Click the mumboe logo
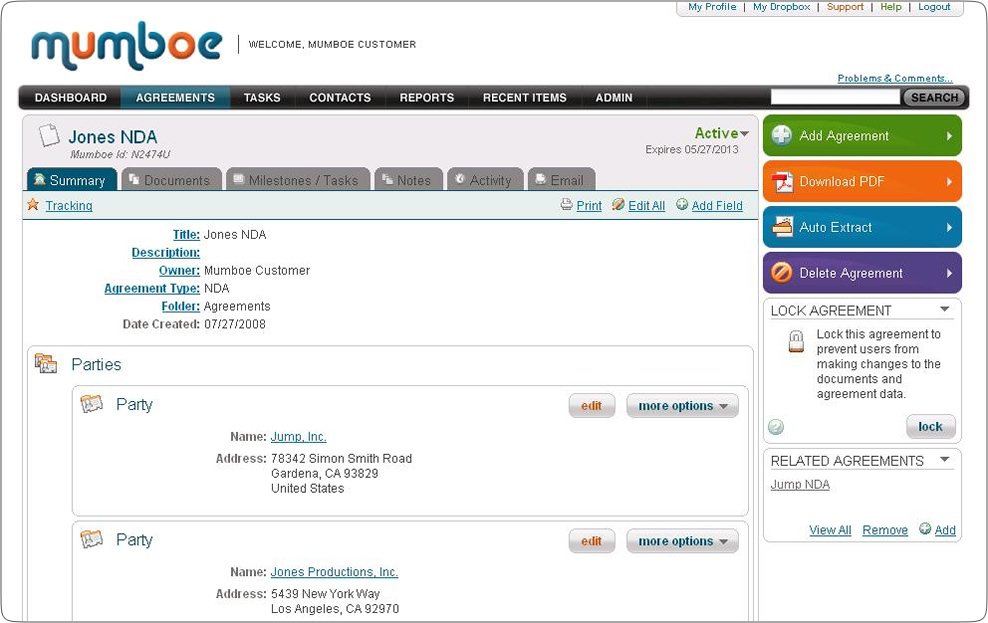988x623 pixels. tap(127, 45)
